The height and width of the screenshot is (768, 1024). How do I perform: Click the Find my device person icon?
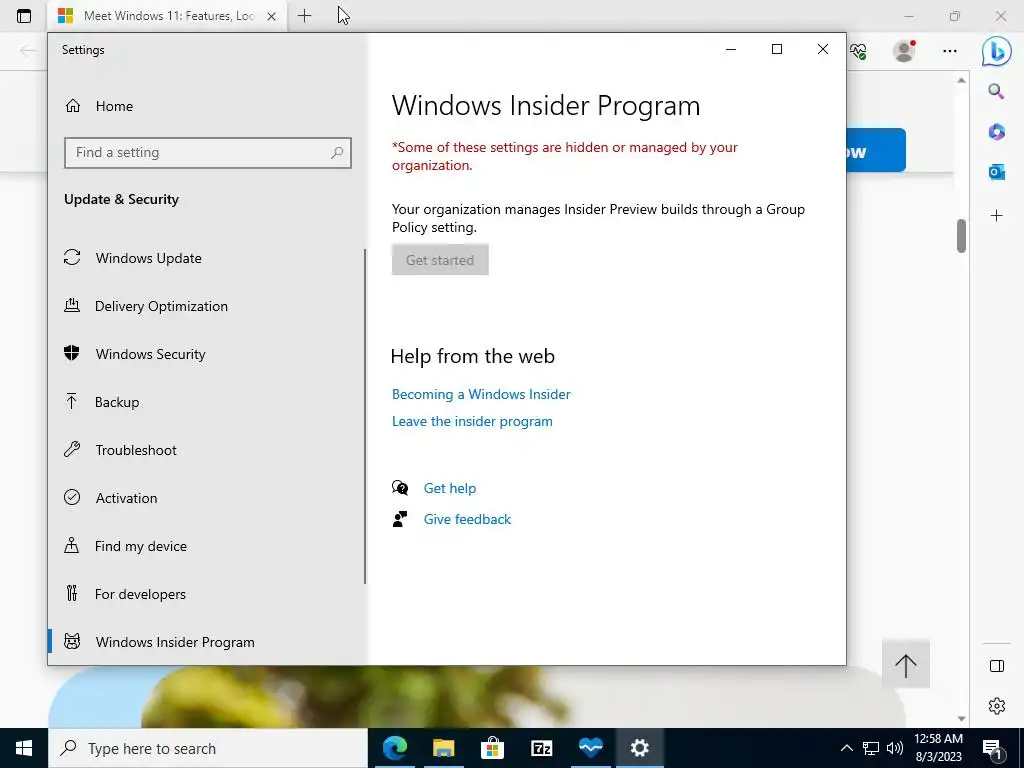pyautogui.click(x=72, y=545)
